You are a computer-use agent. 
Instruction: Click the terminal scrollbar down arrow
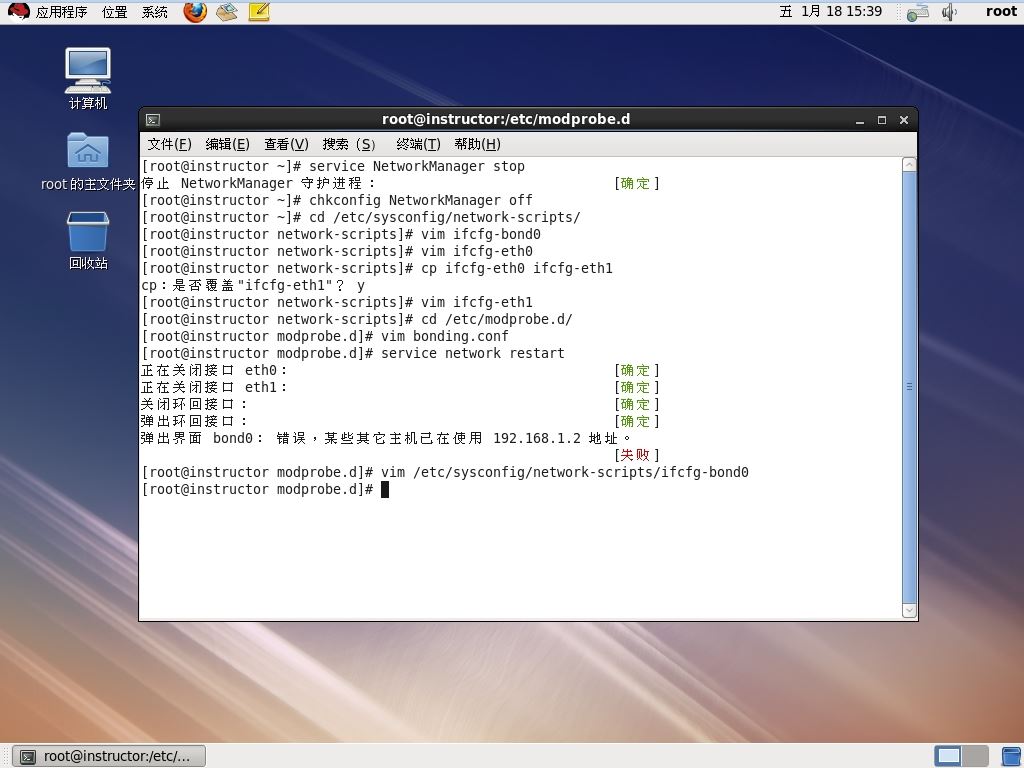(x=909, y=611)
